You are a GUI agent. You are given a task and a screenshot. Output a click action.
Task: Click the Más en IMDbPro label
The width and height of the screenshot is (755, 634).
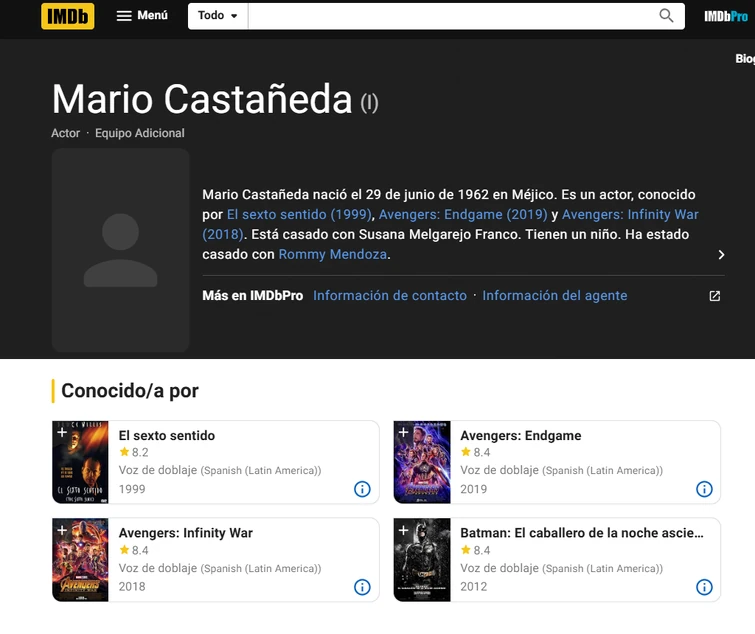[252, 296]
